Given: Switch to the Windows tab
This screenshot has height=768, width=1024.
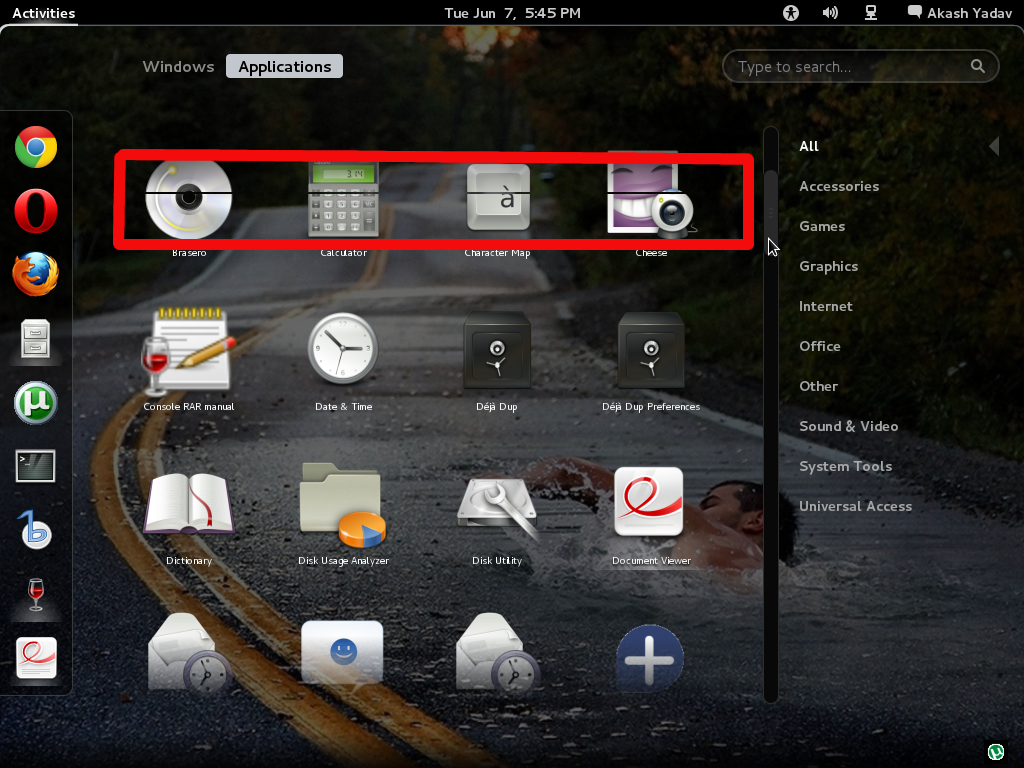Looking at the screenshot, I should (178, 67).
